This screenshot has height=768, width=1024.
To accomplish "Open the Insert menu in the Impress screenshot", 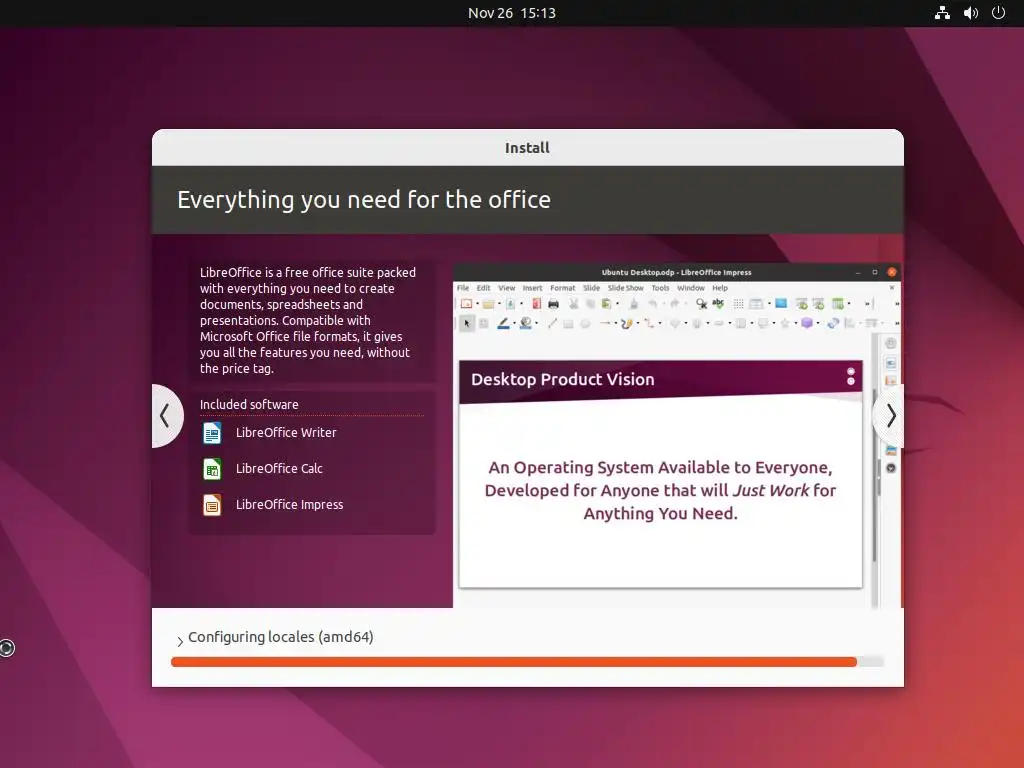I will point(532,288).
